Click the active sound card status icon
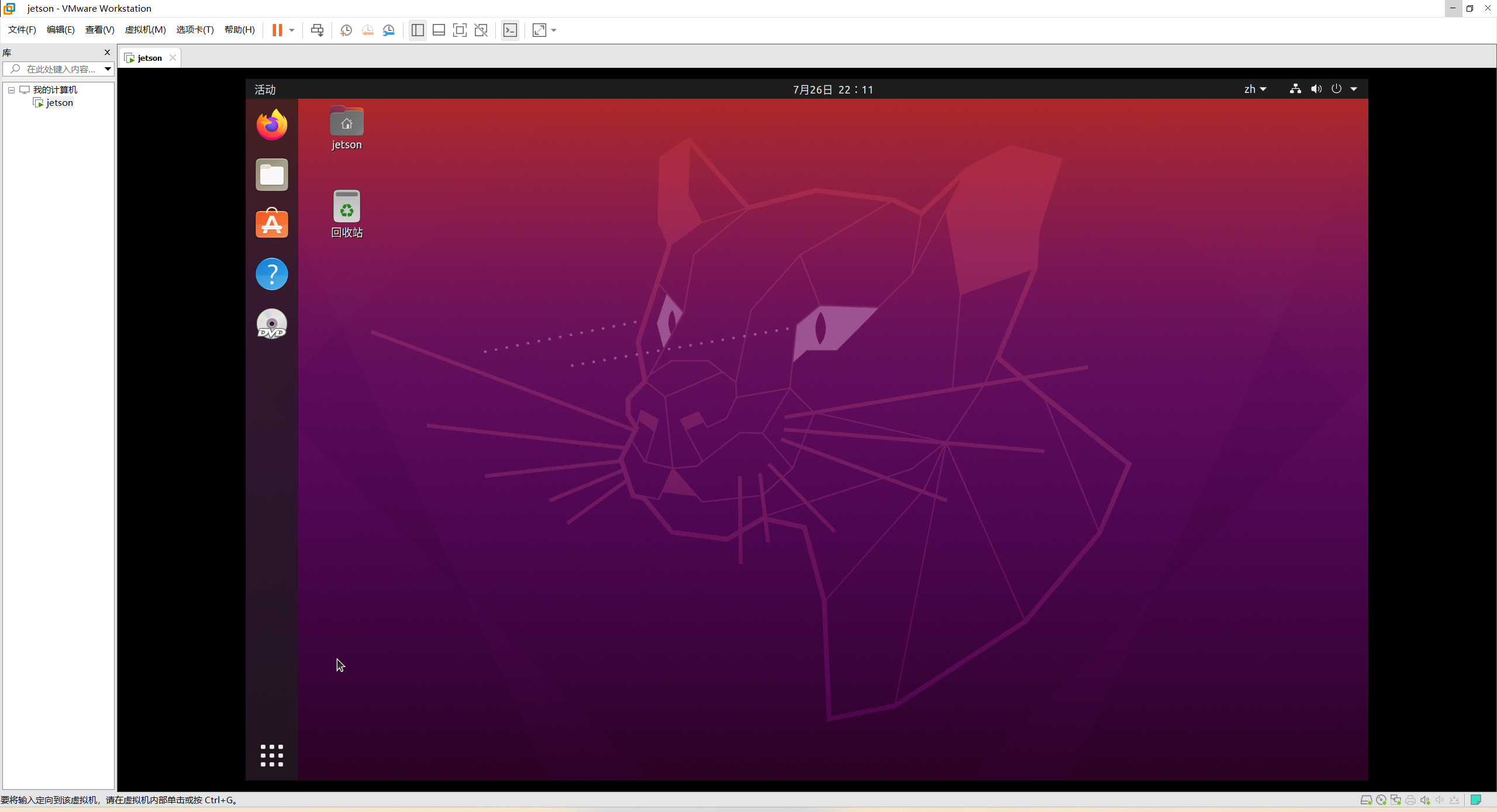 [1425, 800]
